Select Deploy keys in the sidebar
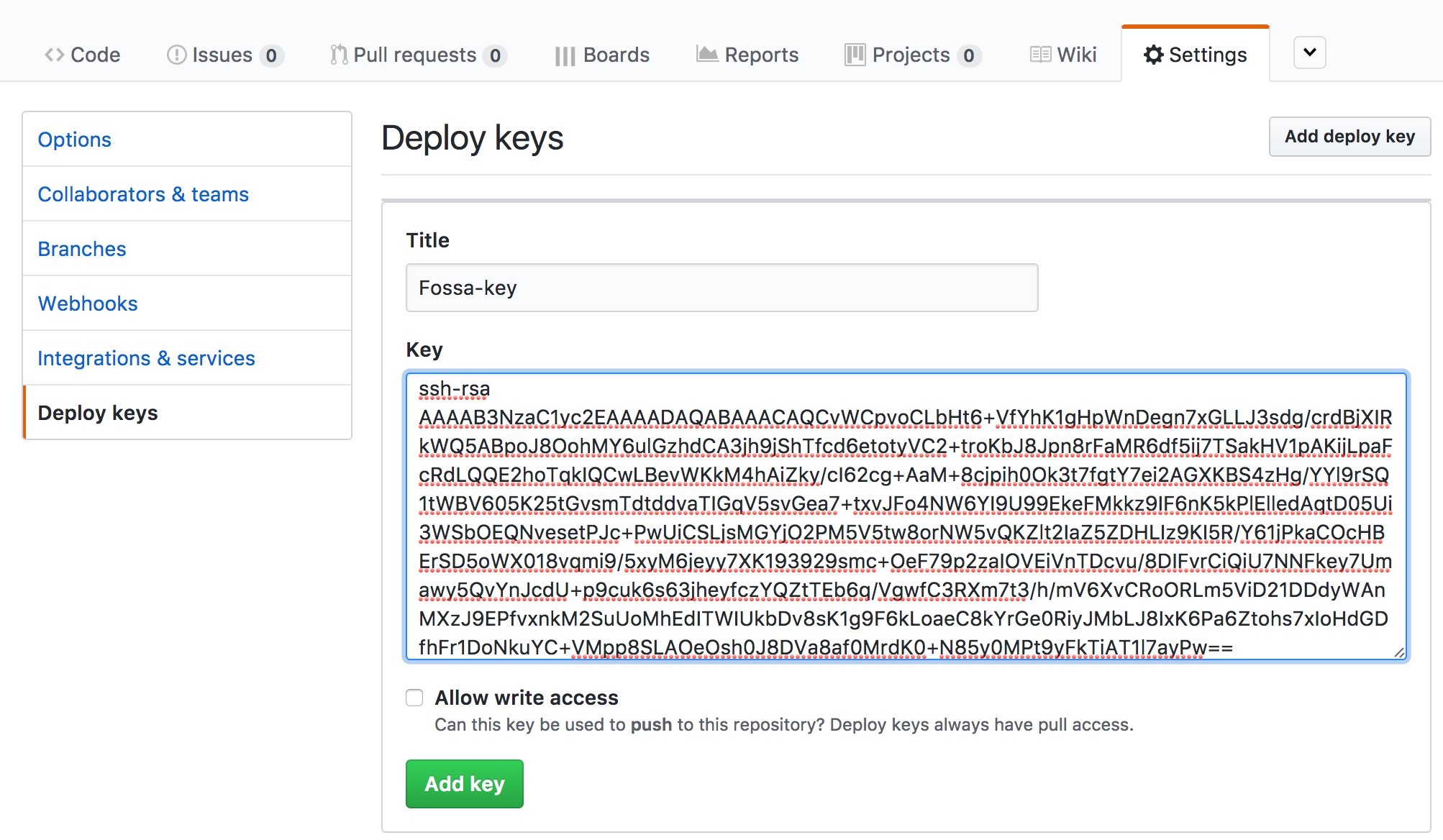This screenshot has height=840, width=1443. click(x=98, y=413)
